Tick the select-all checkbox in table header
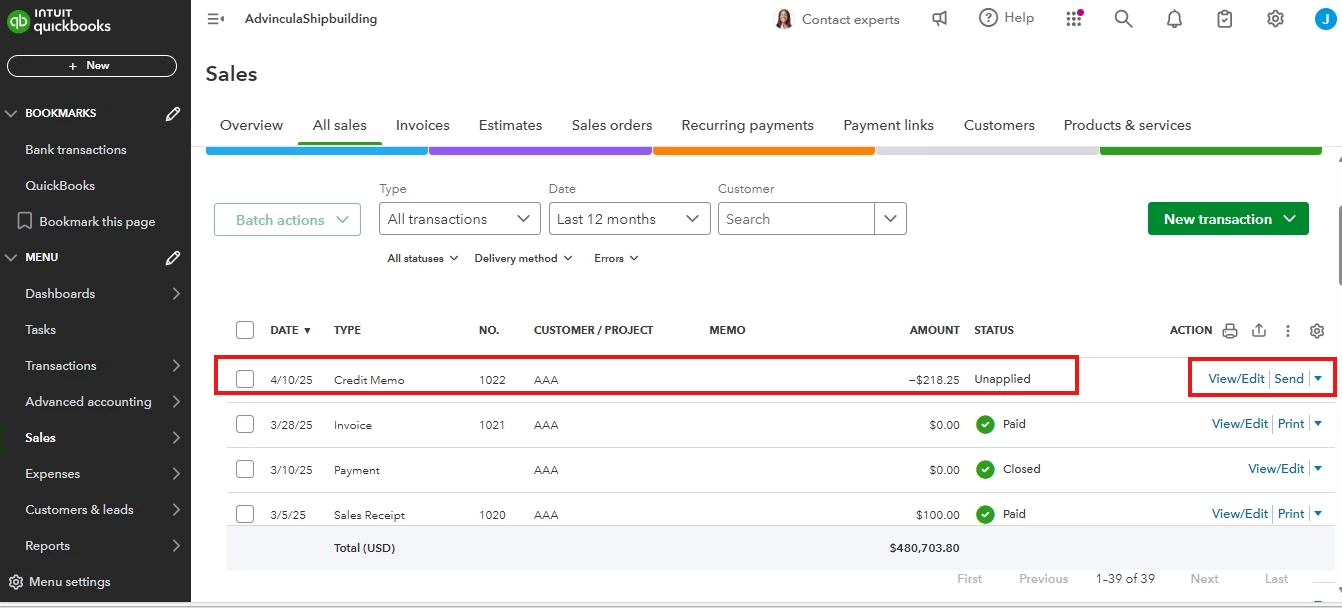The height and width of the screenshot is (608, 1342). pos(245,330)
